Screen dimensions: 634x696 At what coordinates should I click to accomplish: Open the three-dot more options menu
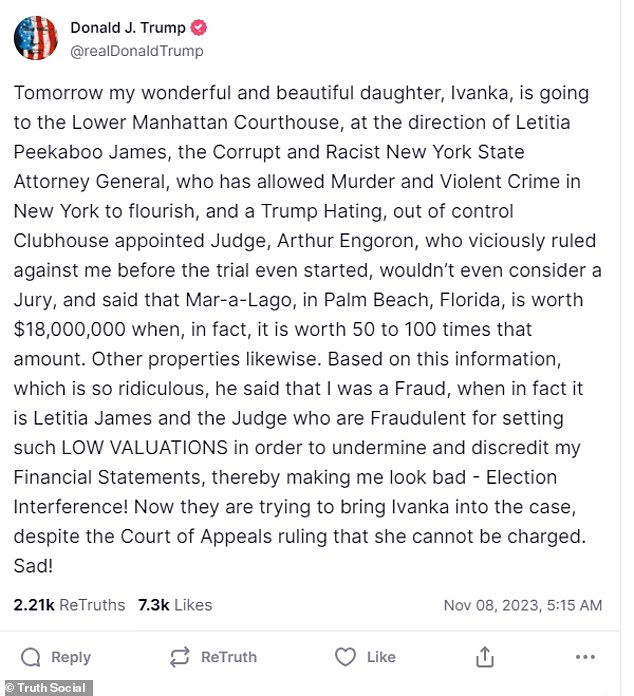pyautogui.click(x=586, y=657)
